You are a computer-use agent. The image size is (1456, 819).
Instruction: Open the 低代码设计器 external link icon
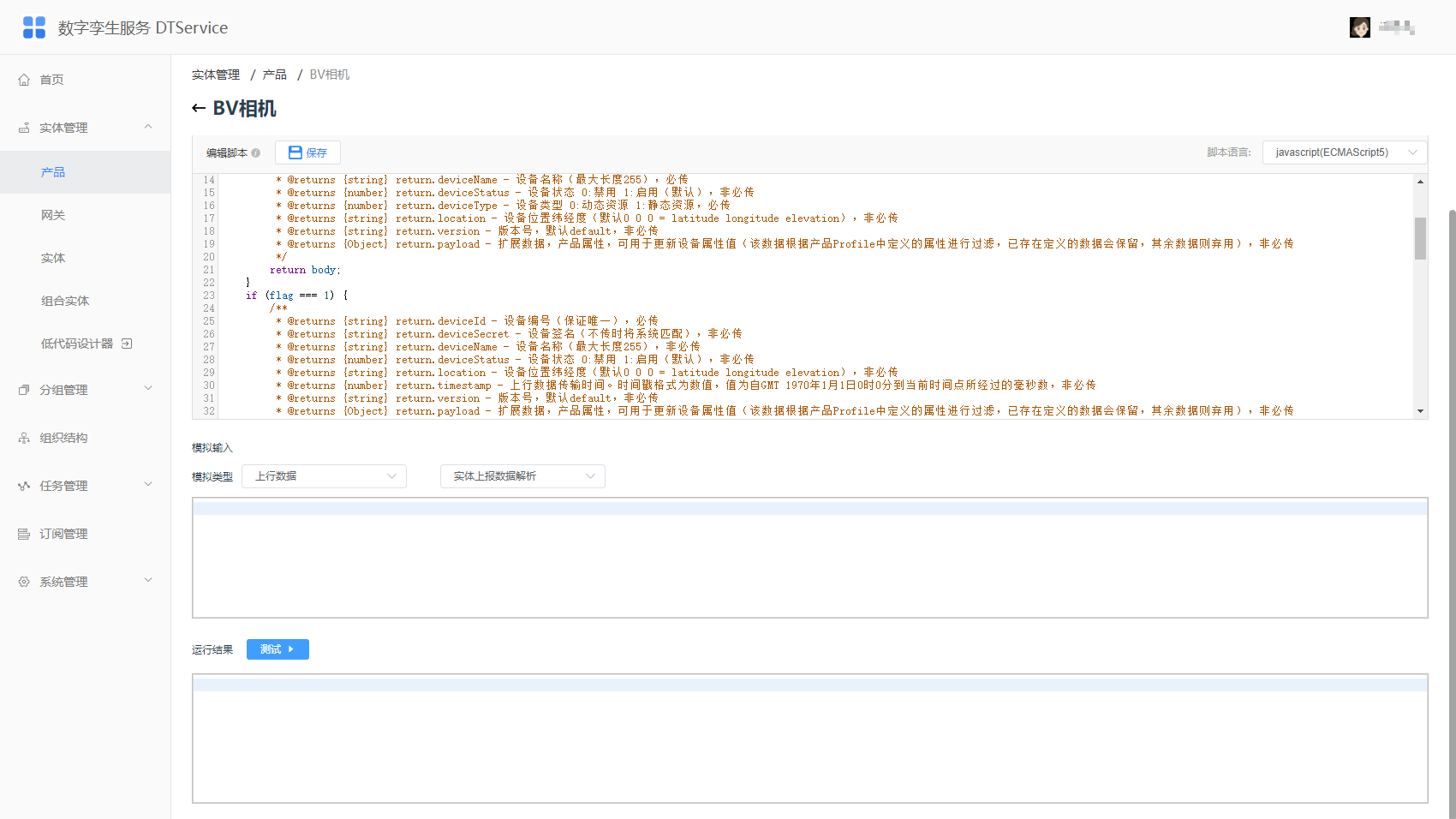[127, 344]
